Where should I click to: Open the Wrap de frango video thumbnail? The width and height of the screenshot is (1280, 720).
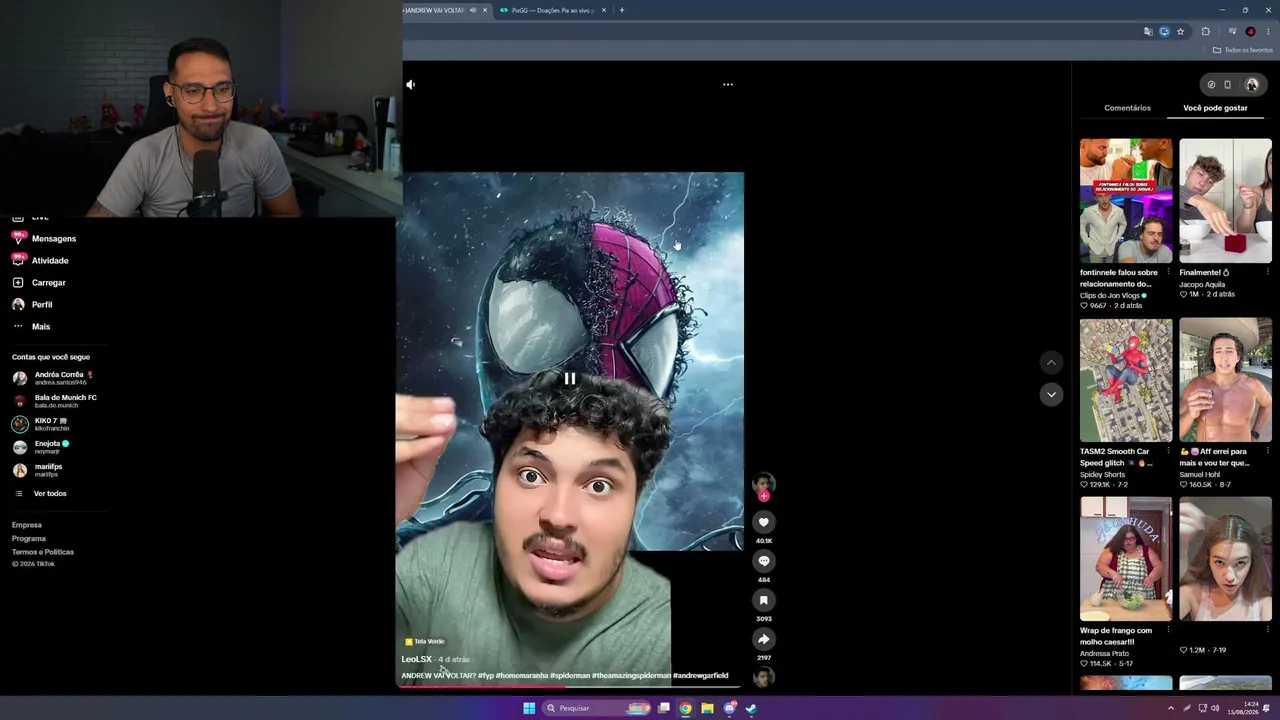1126,559
